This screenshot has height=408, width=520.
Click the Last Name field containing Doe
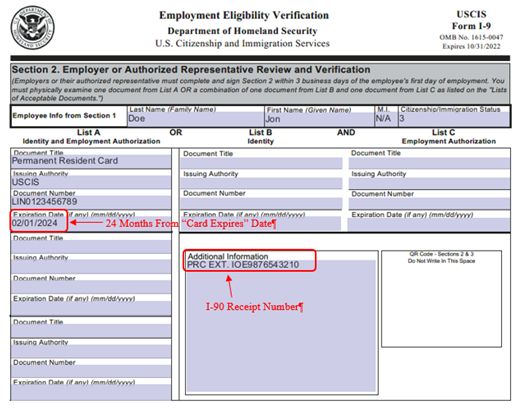click(196, 119)
